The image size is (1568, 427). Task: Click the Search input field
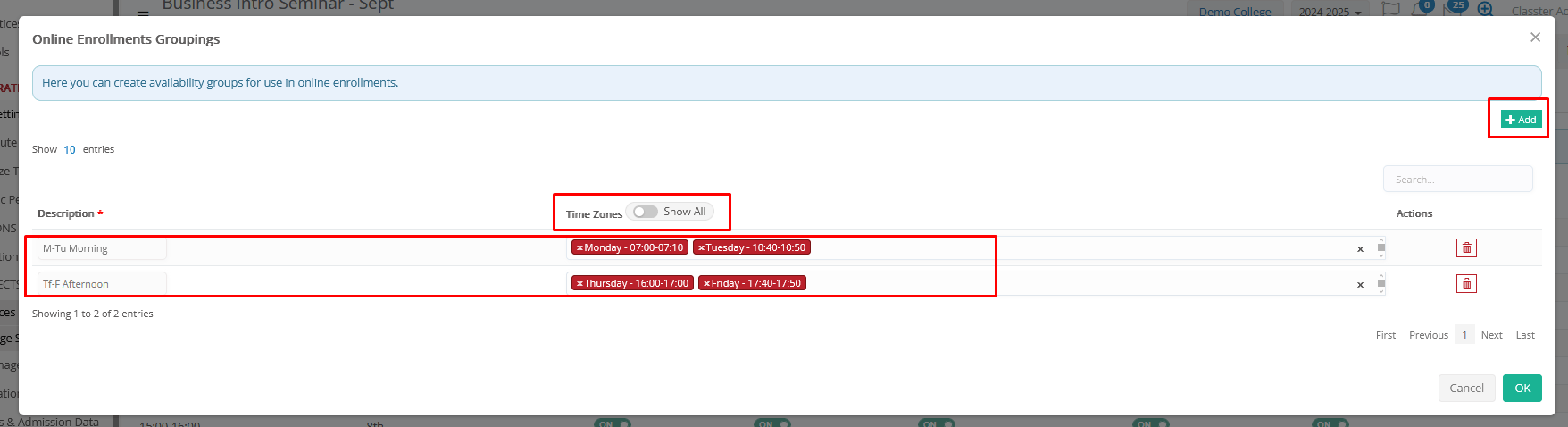coord(1457,180)
